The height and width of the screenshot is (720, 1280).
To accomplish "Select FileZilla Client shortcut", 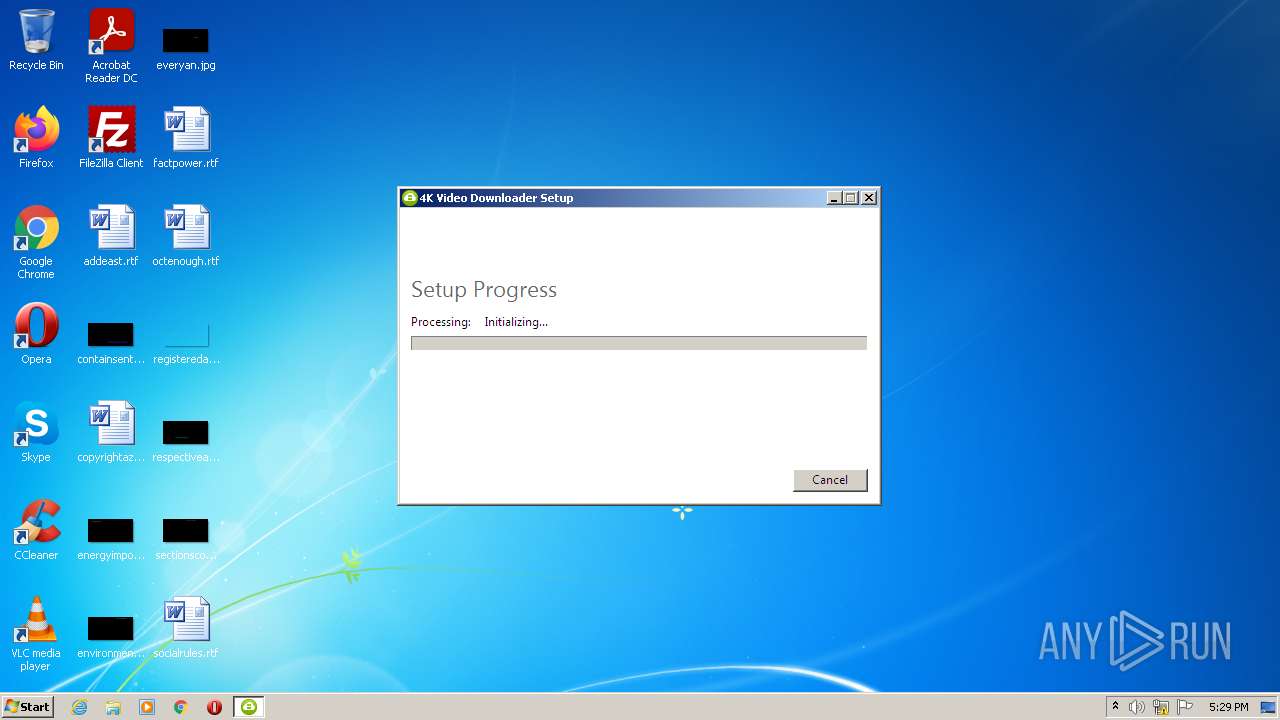I will [x=111, y=138].
